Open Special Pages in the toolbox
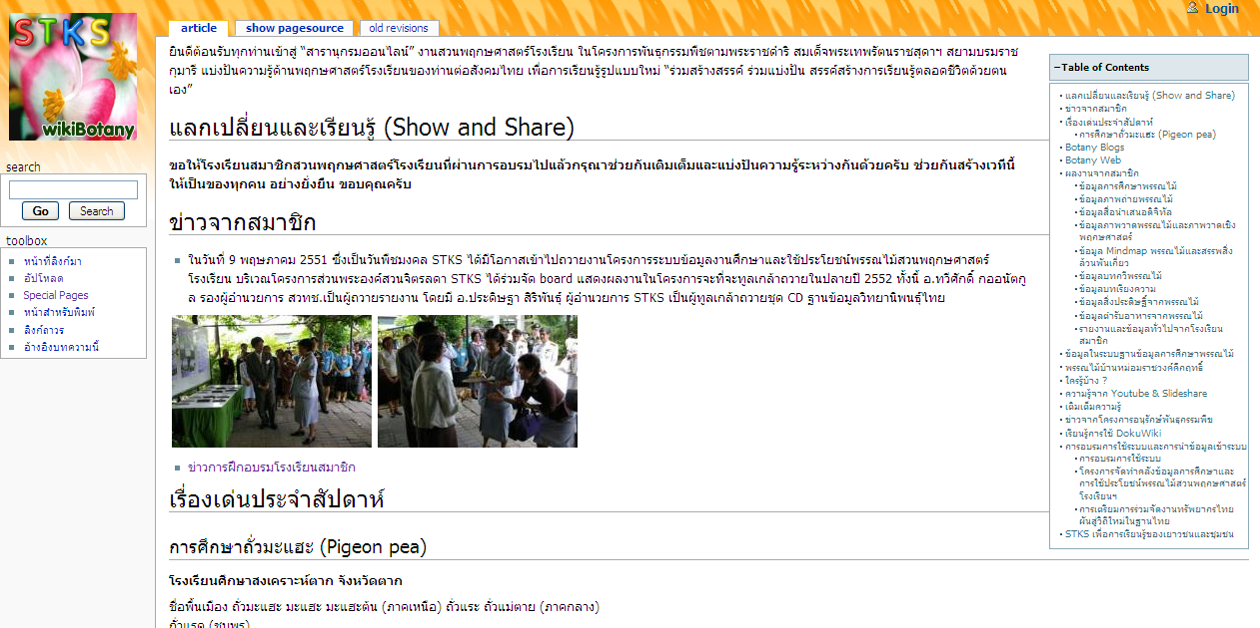The width and height of the screenshot is (1260, 628). point(56,295)
